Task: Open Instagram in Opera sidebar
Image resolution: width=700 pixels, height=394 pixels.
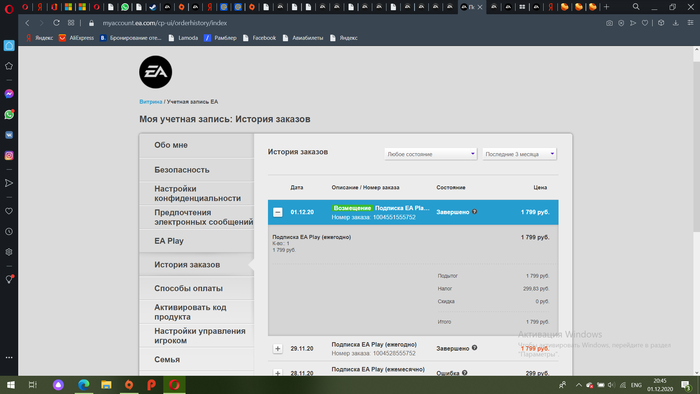Action: (x=9, y=155)
